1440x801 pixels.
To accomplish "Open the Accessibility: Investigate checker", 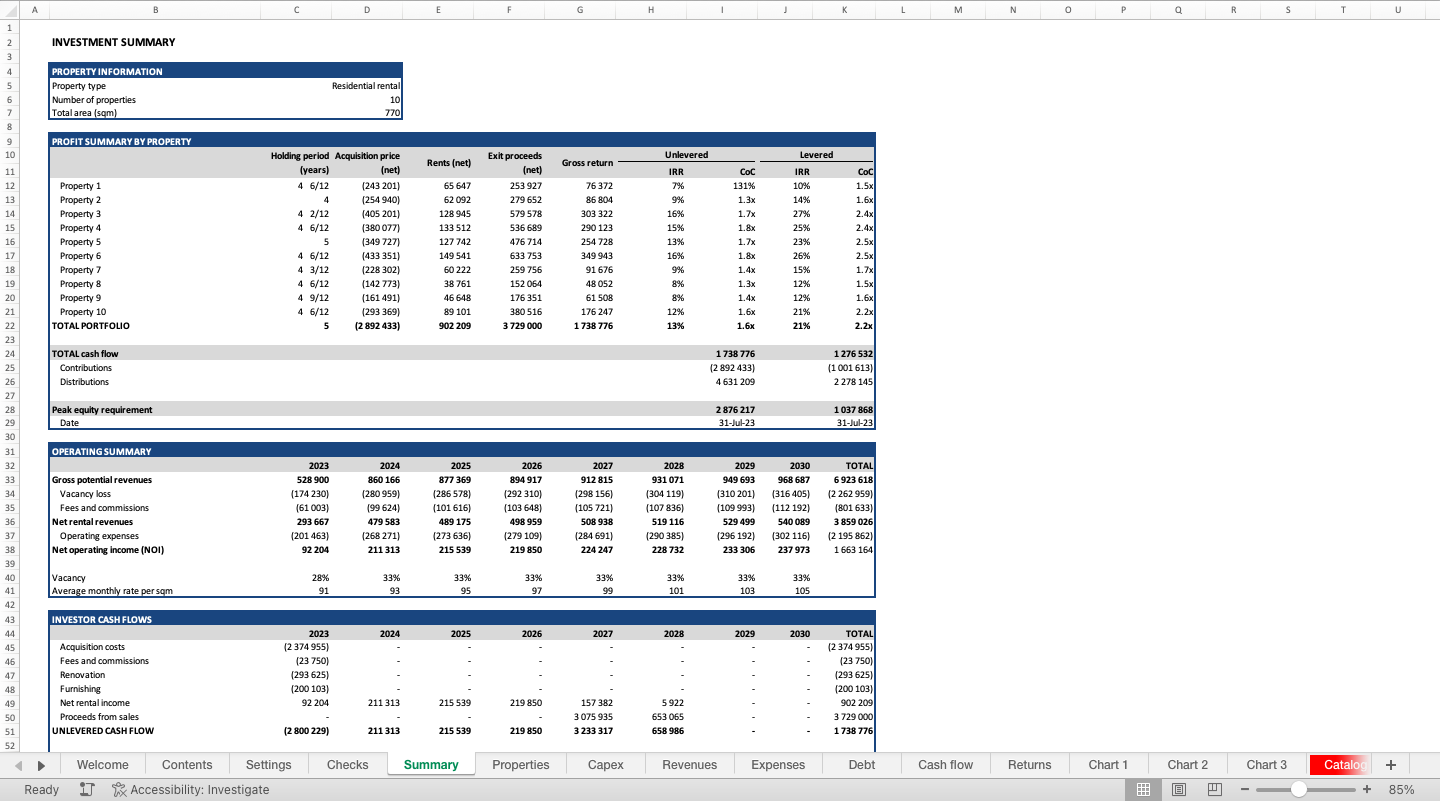I will pos(191,789).
